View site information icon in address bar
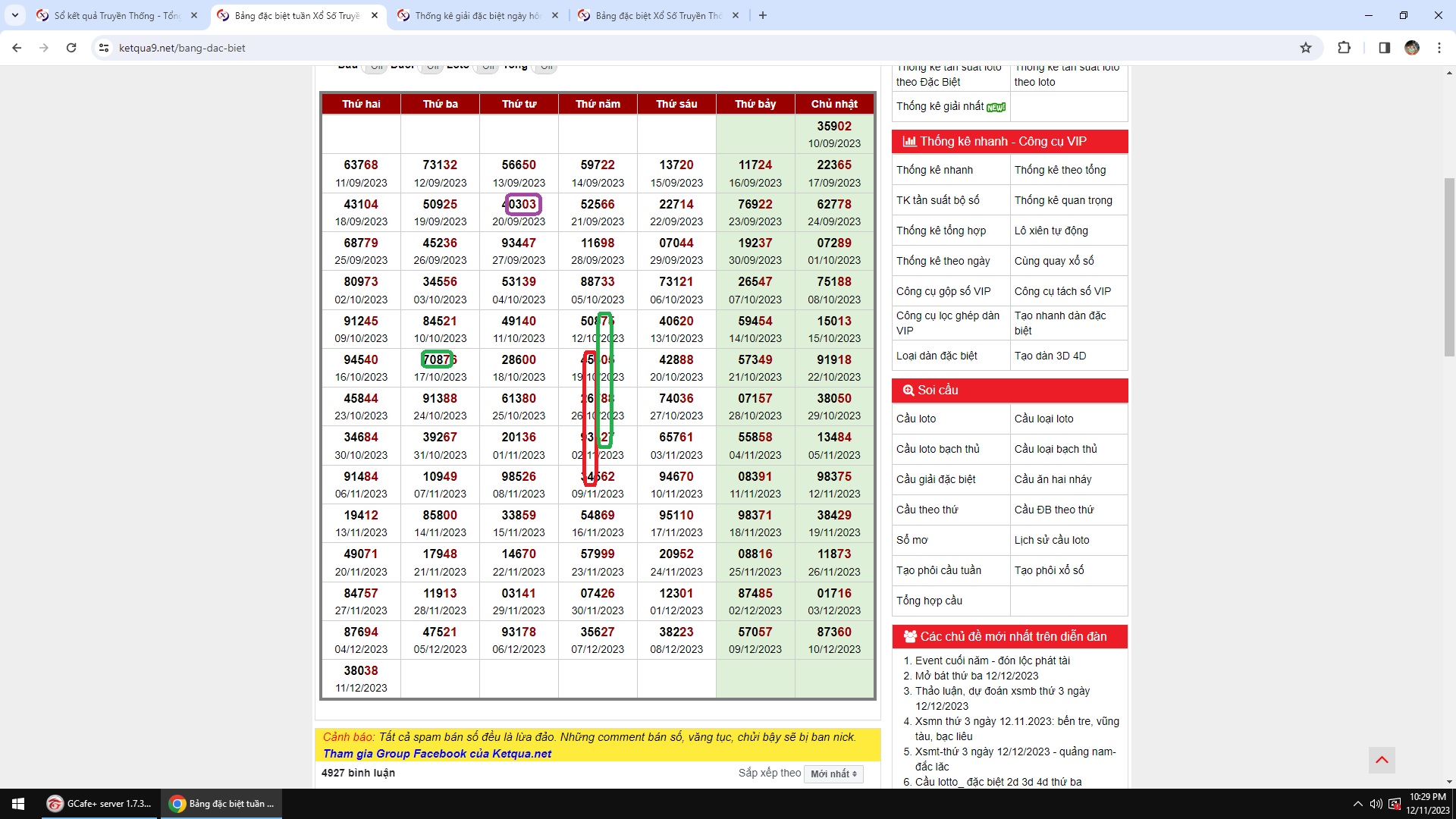 (x=104, y=48)
